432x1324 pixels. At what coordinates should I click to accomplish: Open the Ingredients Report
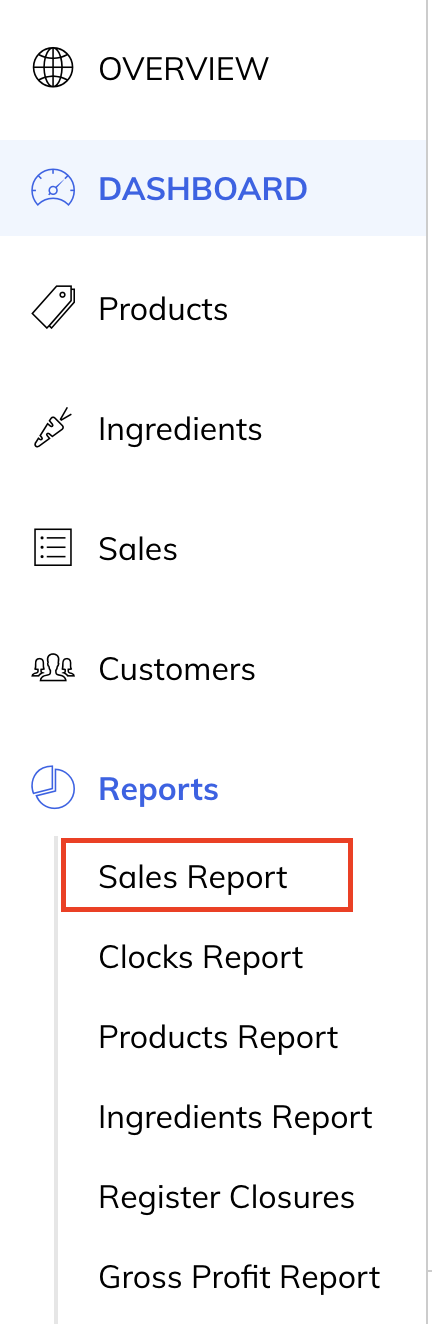point(235,1117)
